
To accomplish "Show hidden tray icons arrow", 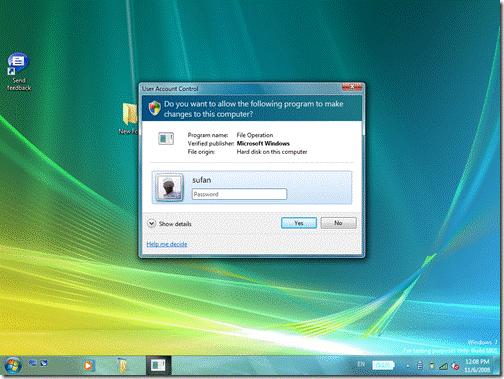I will [x=408, y=366].
